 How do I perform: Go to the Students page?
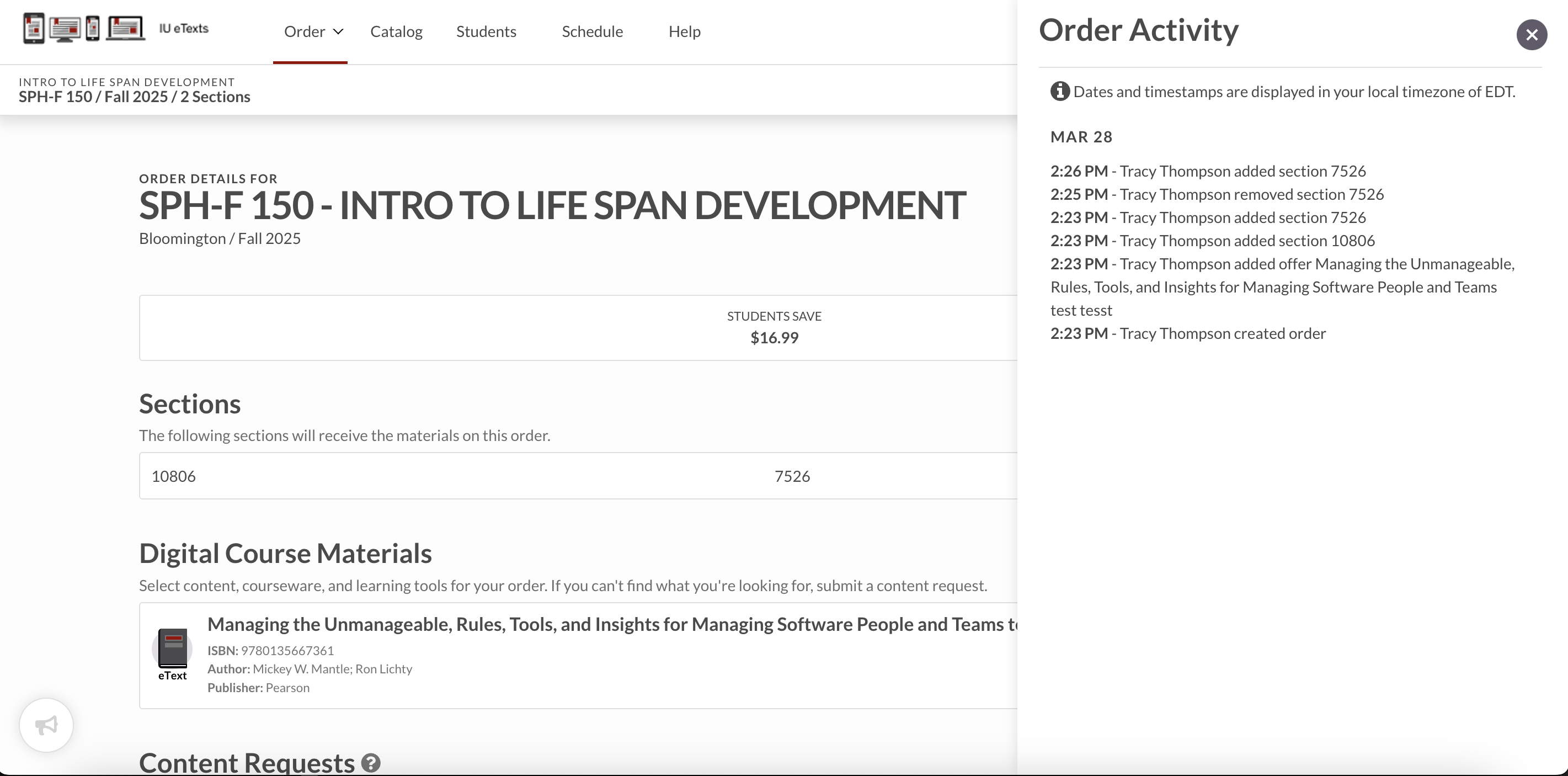(486, 31)
